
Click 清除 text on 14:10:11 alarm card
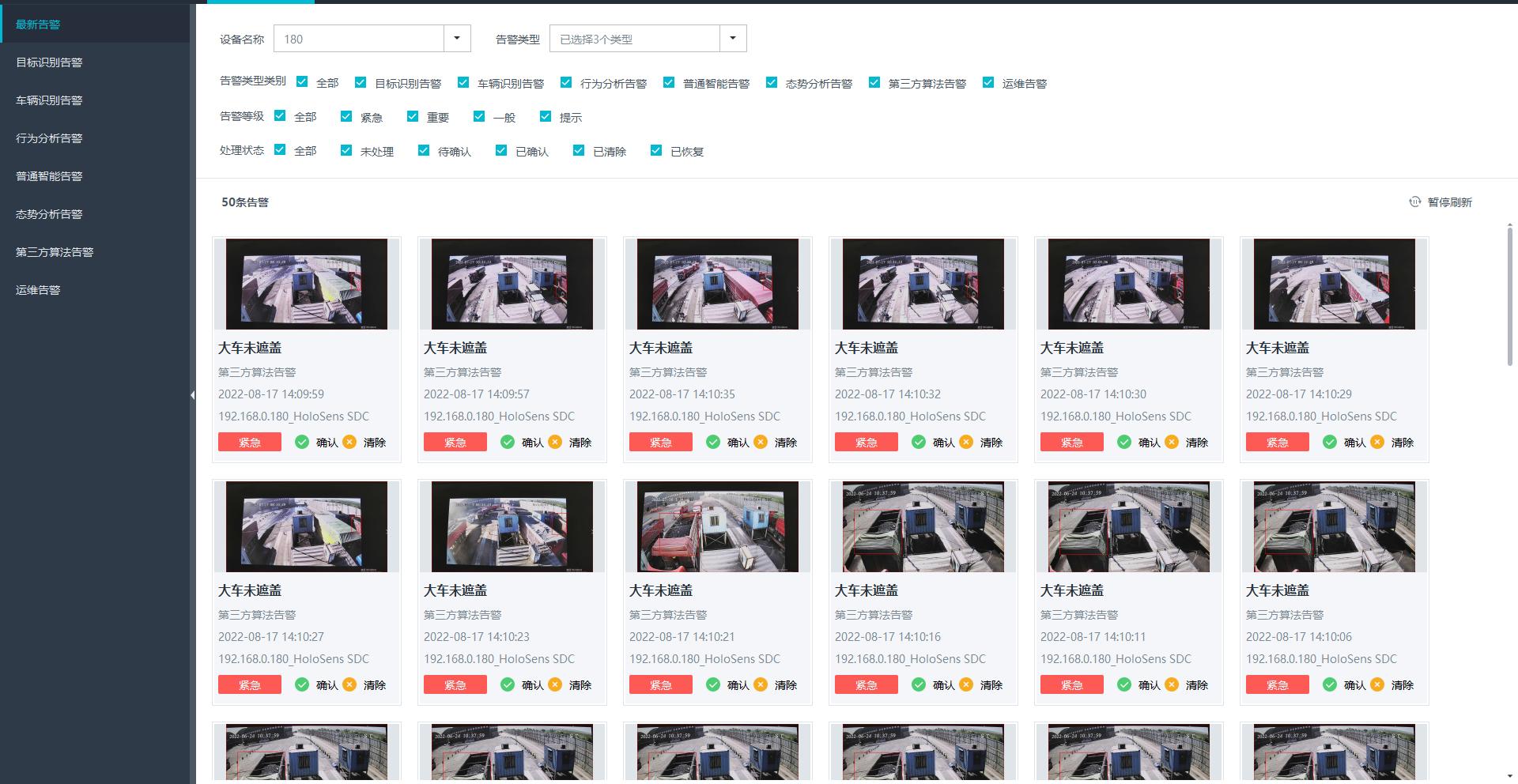[1196, 685]
